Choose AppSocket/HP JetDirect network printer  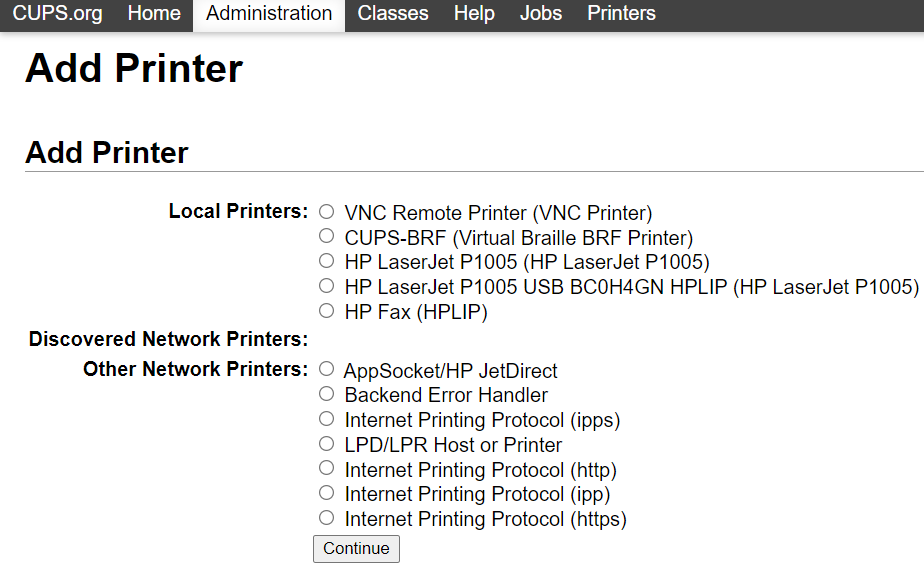click(326, 370)
